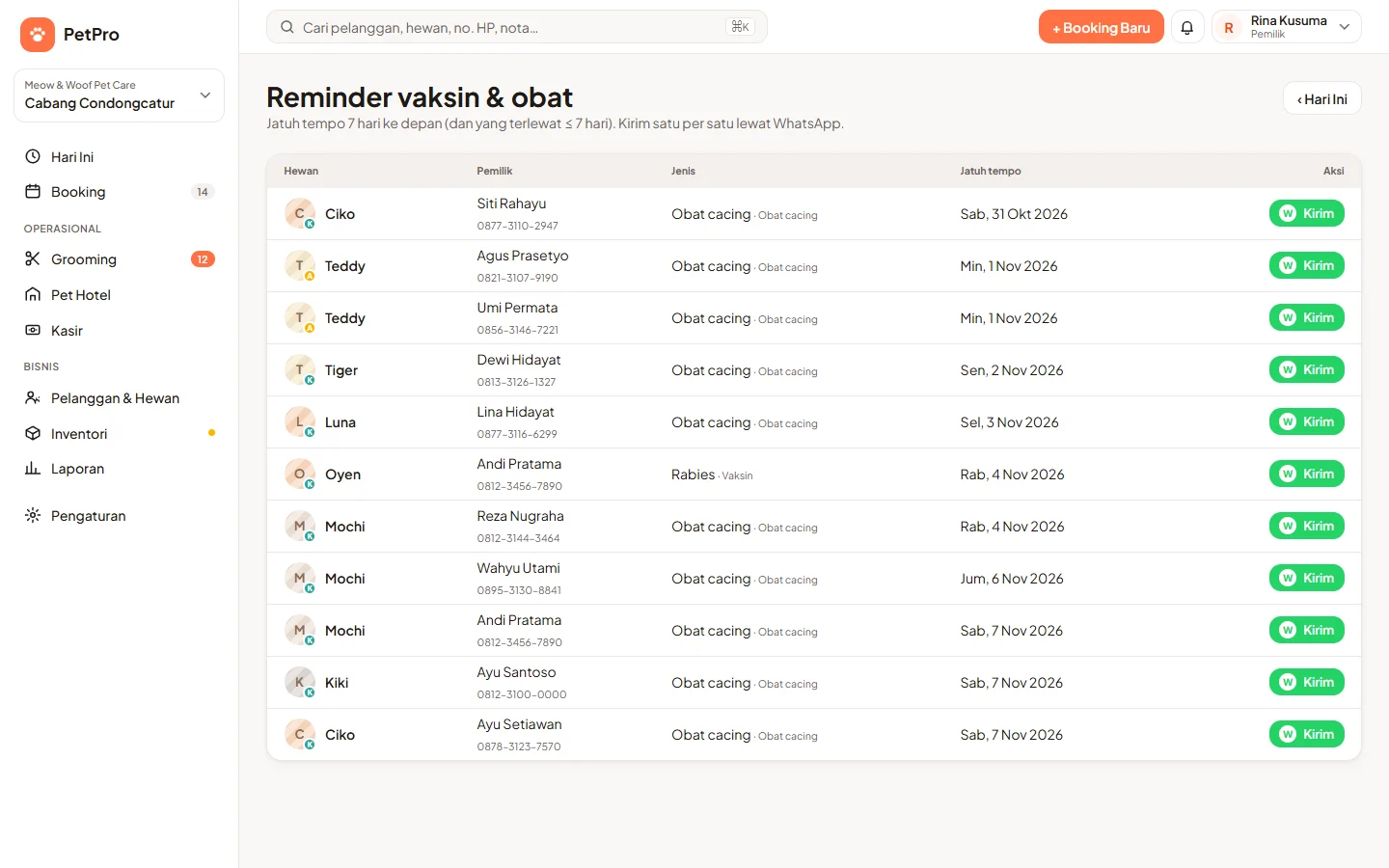Open the notifications bell icon
This screenshot has height=868, width=1389.
pyautogui.click(x=1187, y=27)
